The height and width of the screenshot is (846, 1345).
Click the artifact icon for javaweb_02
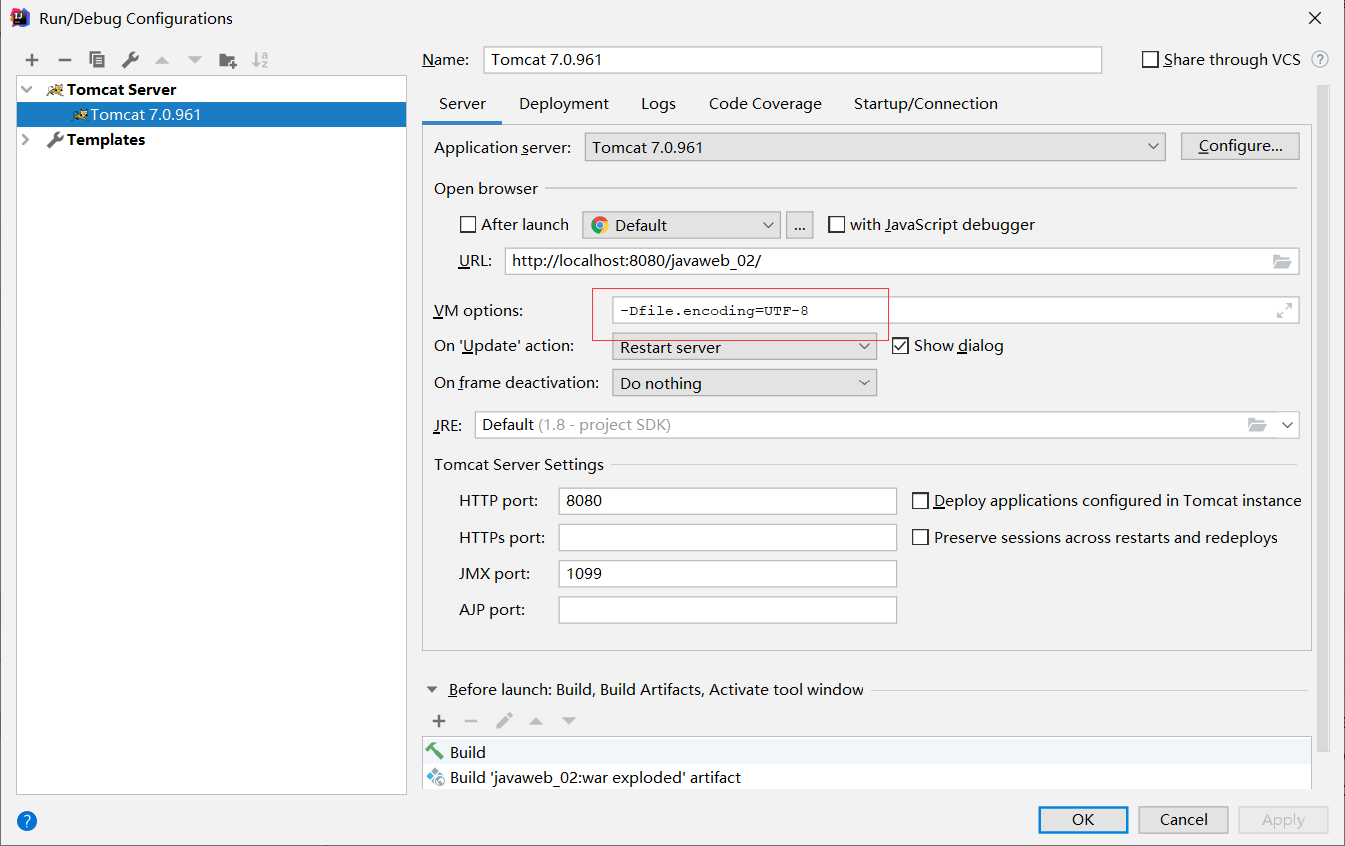435,777
